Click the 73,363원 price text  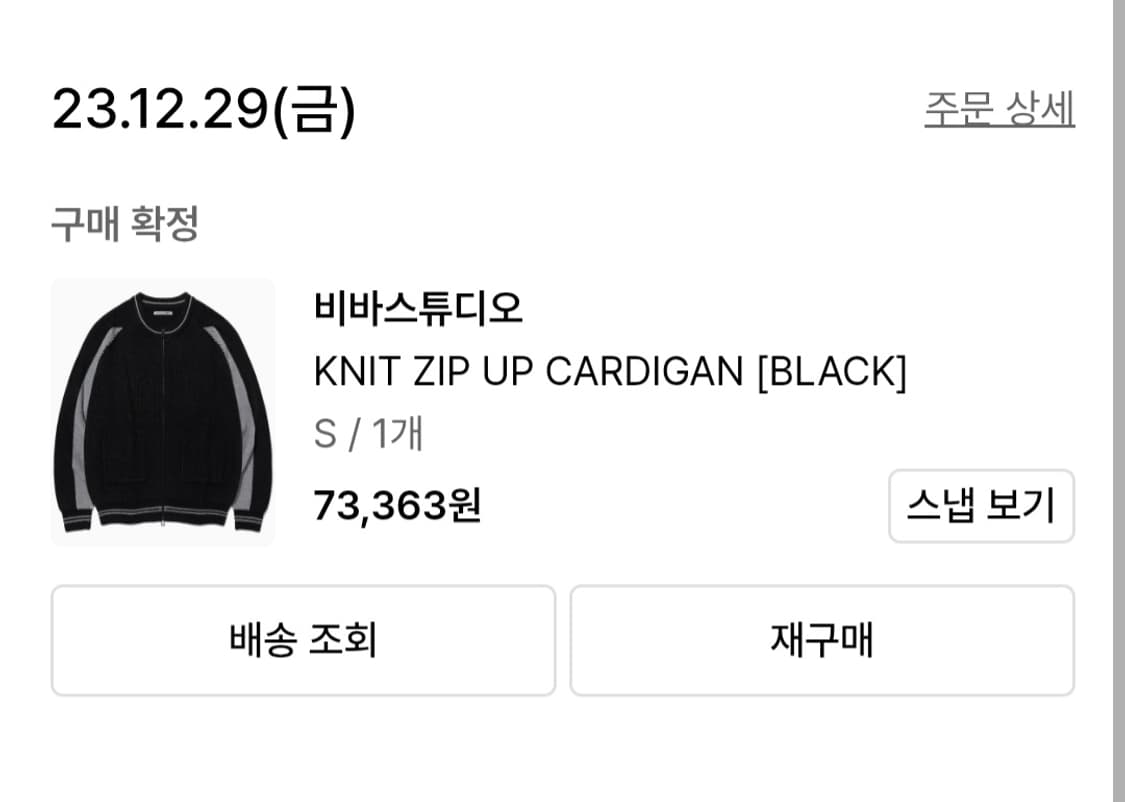click(397, 505)
